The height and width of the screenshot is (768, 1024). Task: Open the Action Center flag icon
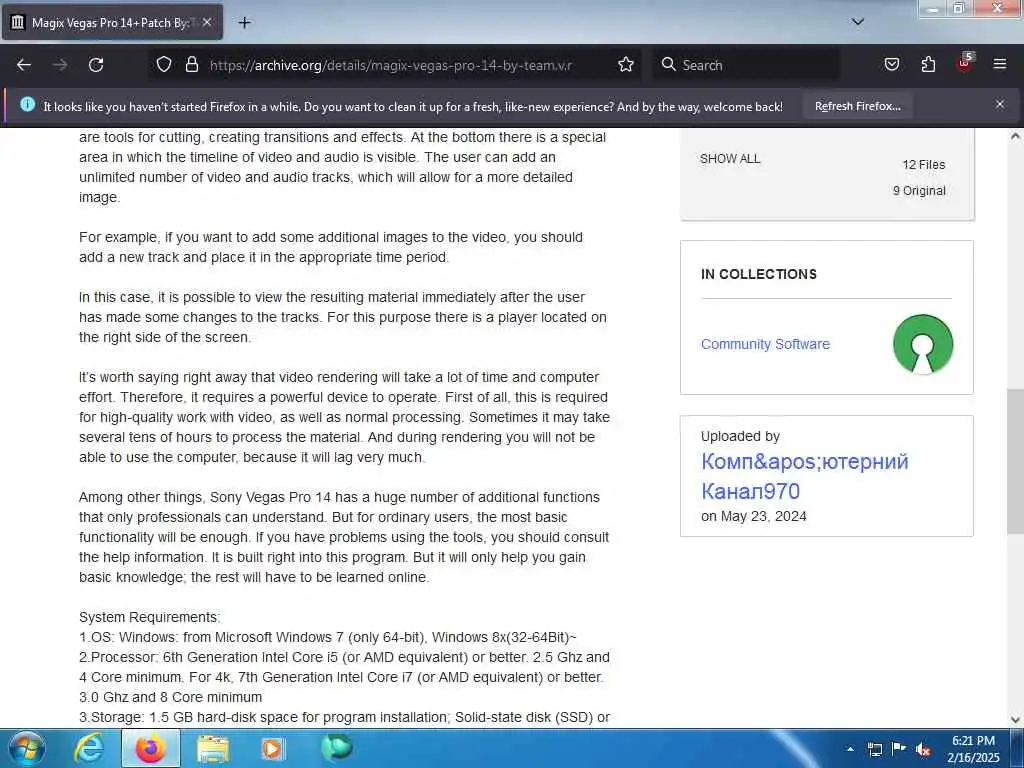point(899,749)
